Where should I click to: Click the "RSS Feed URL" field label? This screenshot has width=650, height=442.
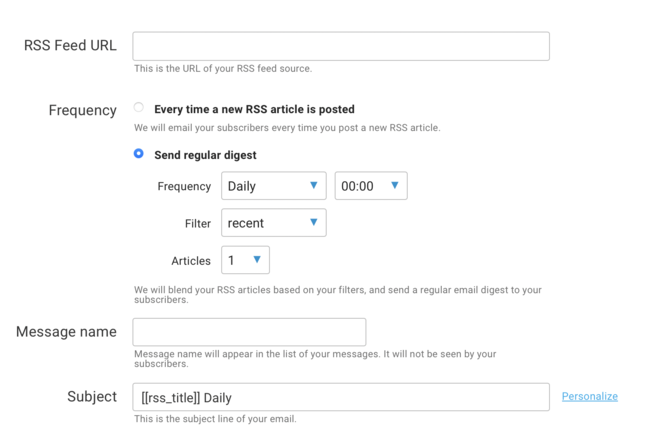[x=70, y=47]
